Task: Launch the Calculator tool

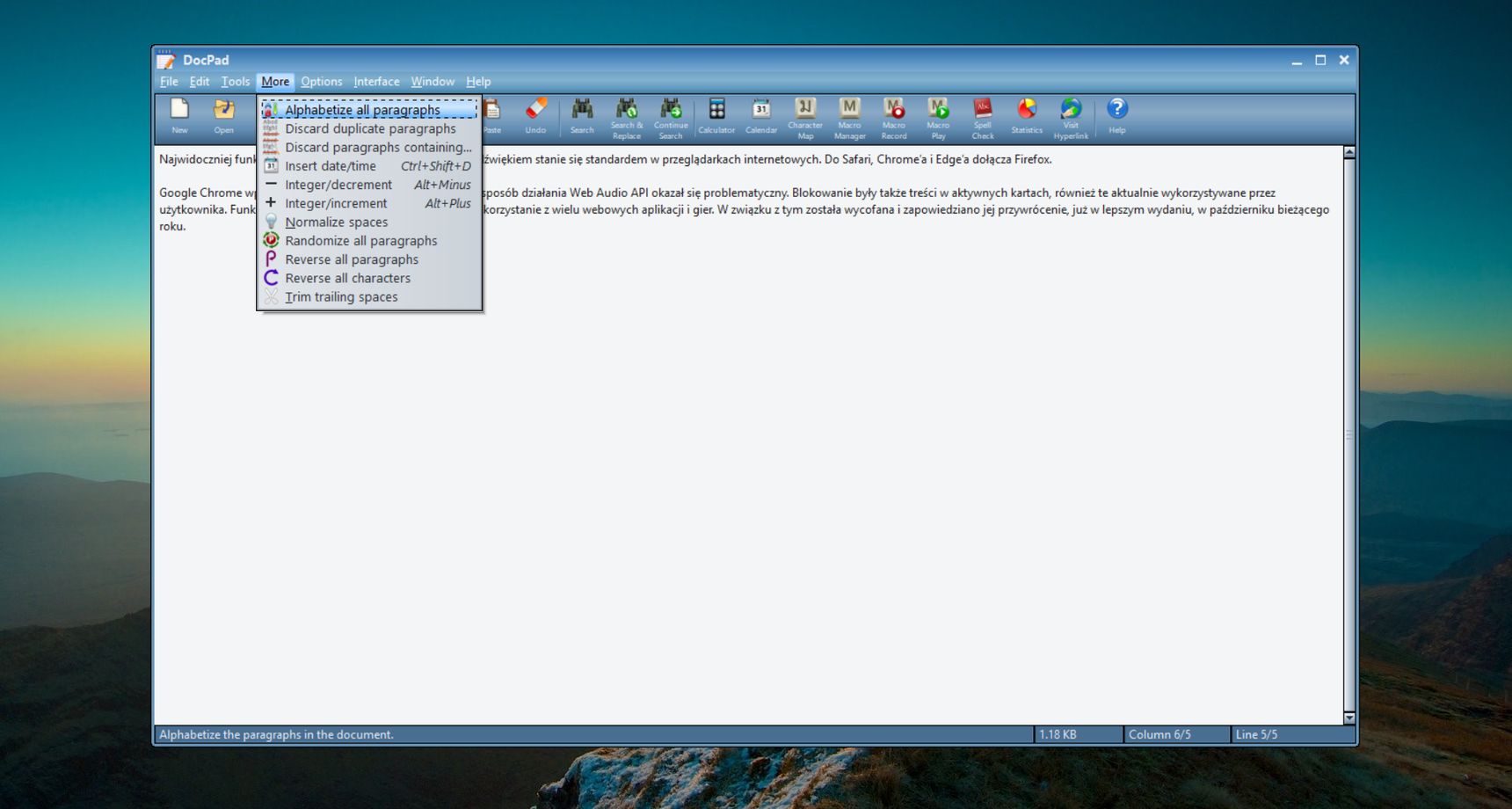Action: (x=716, y=117)
